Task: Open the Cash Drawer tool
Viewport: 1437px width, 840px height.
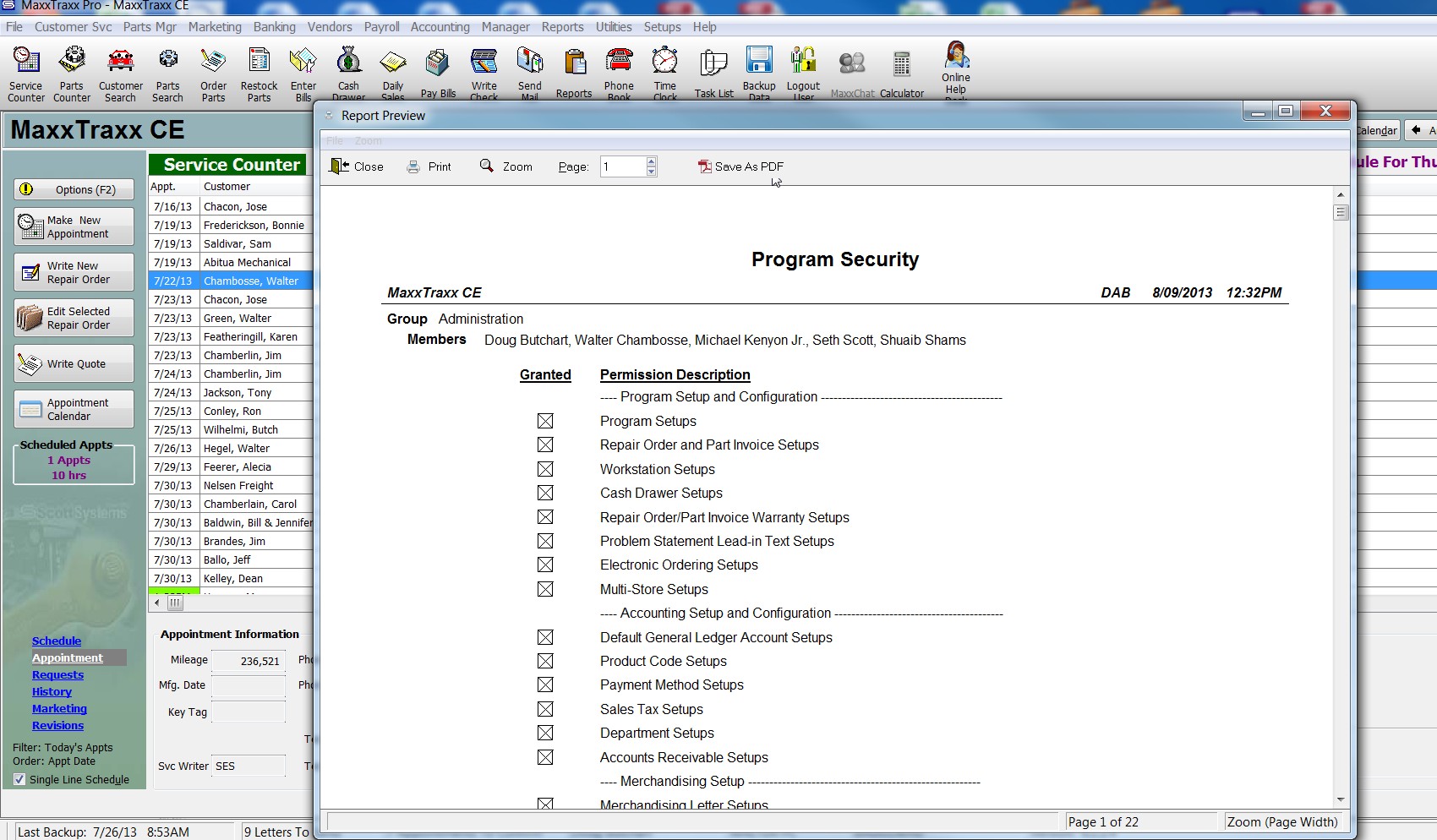Action: point(348,74)
